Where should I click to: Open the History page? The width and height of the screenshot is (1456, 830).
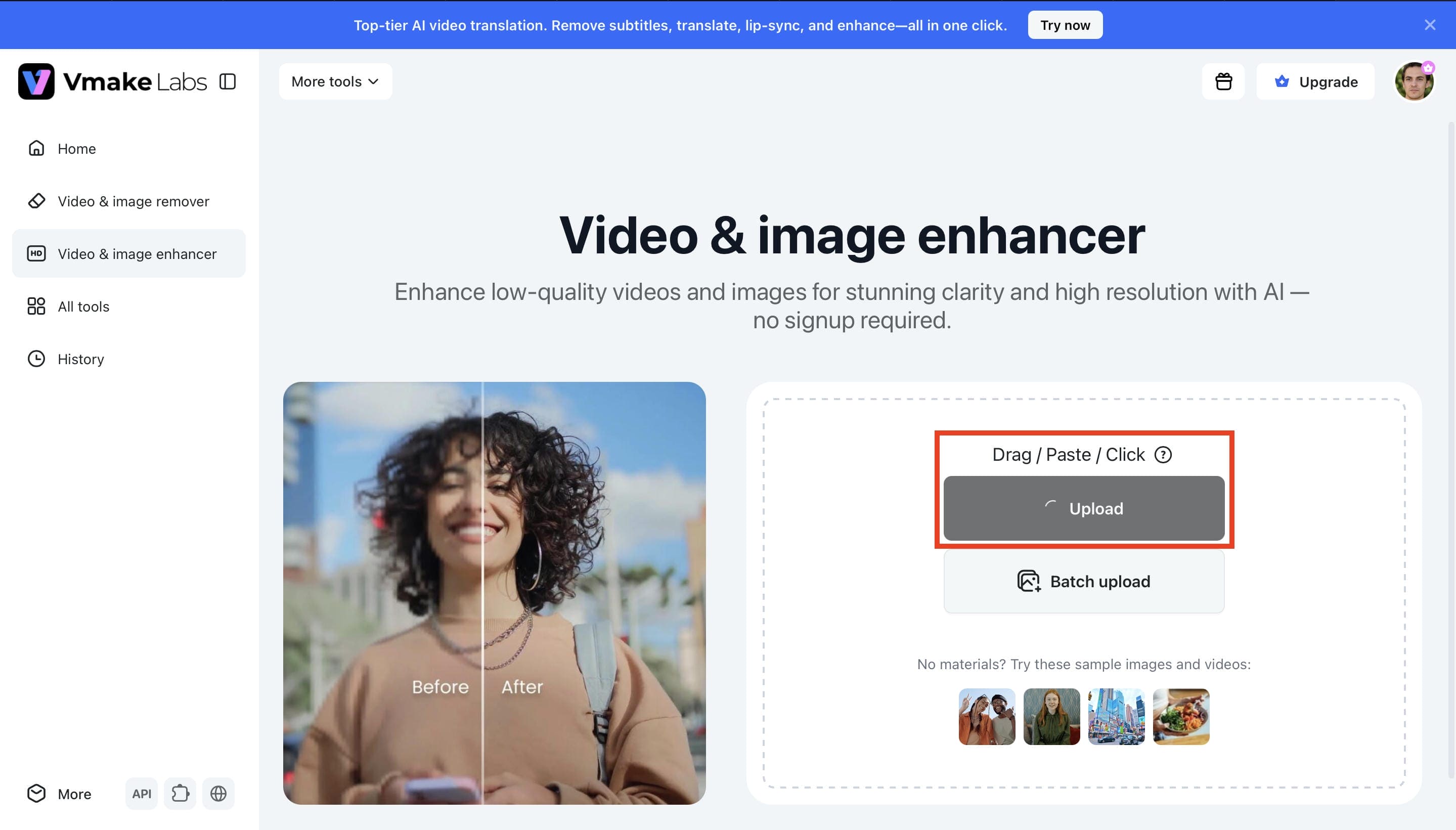[x=129, y=359]
